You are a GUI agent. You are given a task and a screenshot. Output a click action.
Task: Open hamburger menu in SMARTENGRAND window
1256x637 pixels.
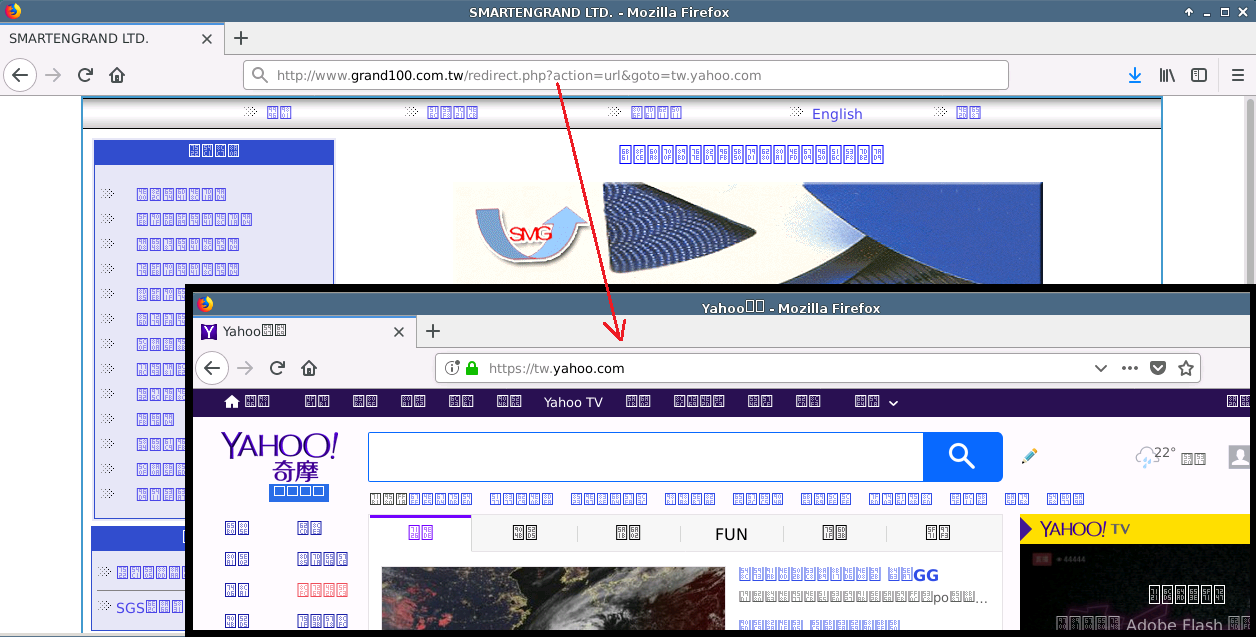(1237, 75)
